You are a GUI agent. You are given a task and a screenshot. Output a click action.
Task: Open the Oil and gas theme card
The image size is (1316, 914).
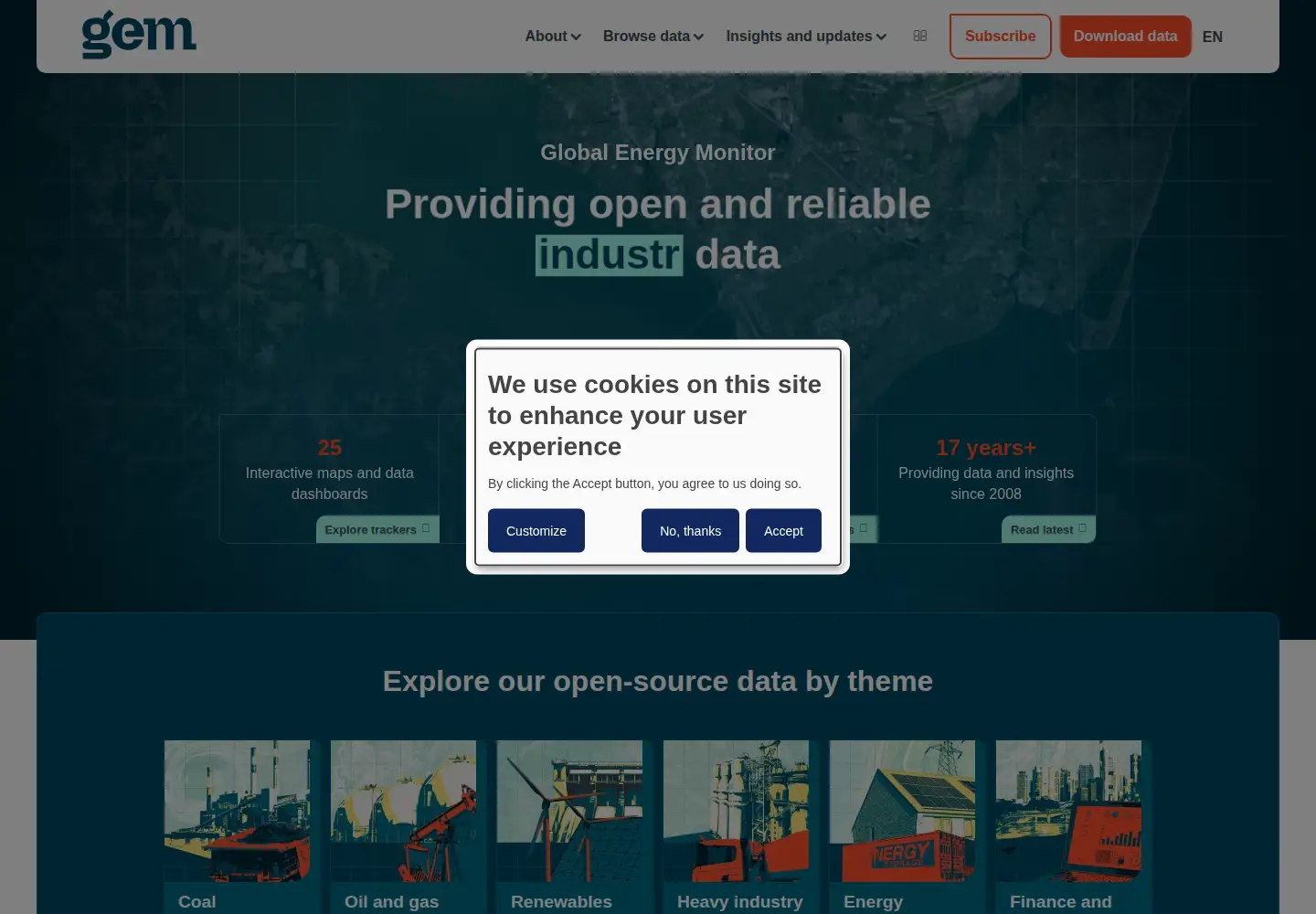403,826
